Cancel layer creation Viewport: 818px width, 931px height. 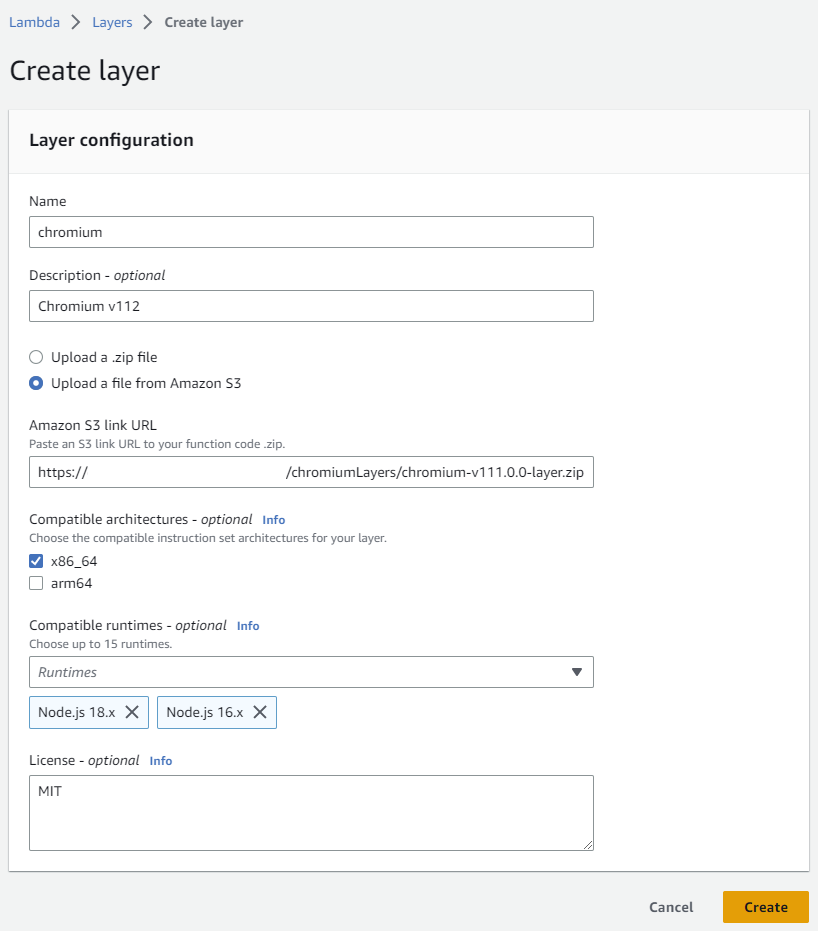click(671, 907)
